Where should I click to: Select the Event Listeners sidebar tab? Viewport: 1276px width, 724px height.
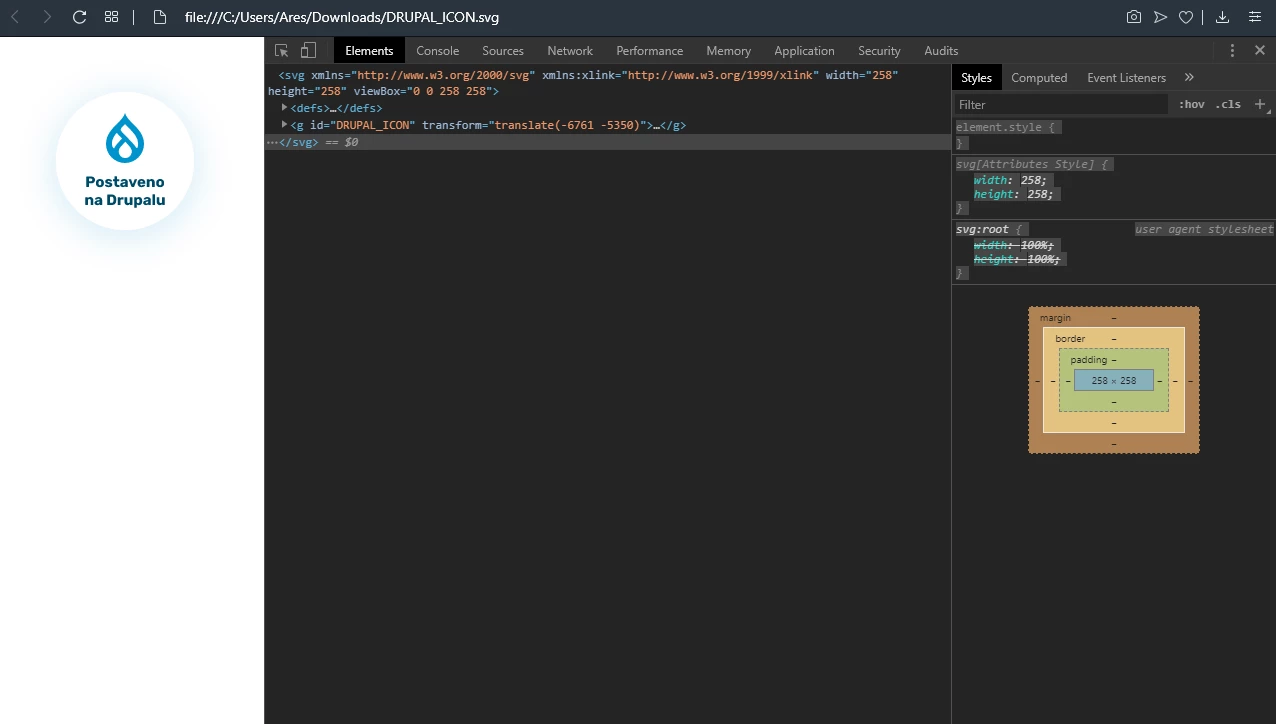click(1126, 77)
